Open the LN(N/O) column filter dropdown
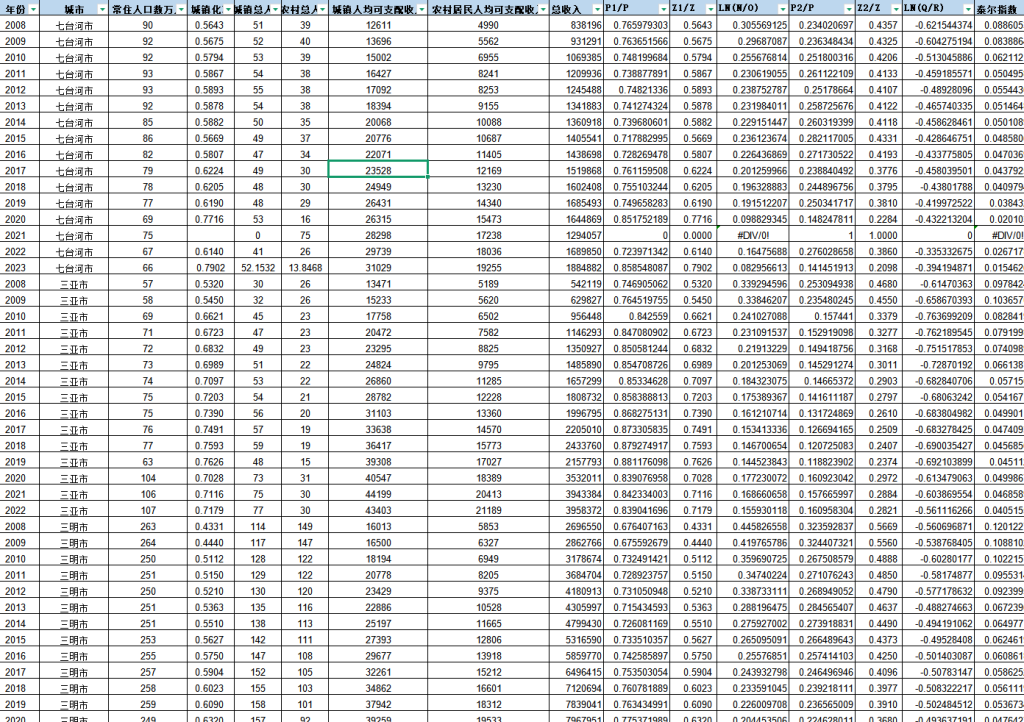The height and width of the screenshot is (722, 1024). (781, 8)
